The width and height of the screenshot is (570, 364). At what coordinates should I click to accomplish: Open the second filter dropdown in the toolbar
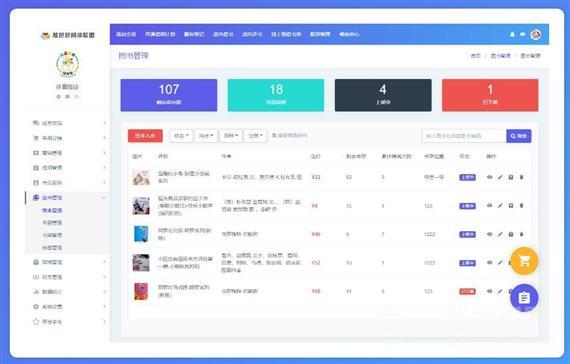(x=206, y=136)
